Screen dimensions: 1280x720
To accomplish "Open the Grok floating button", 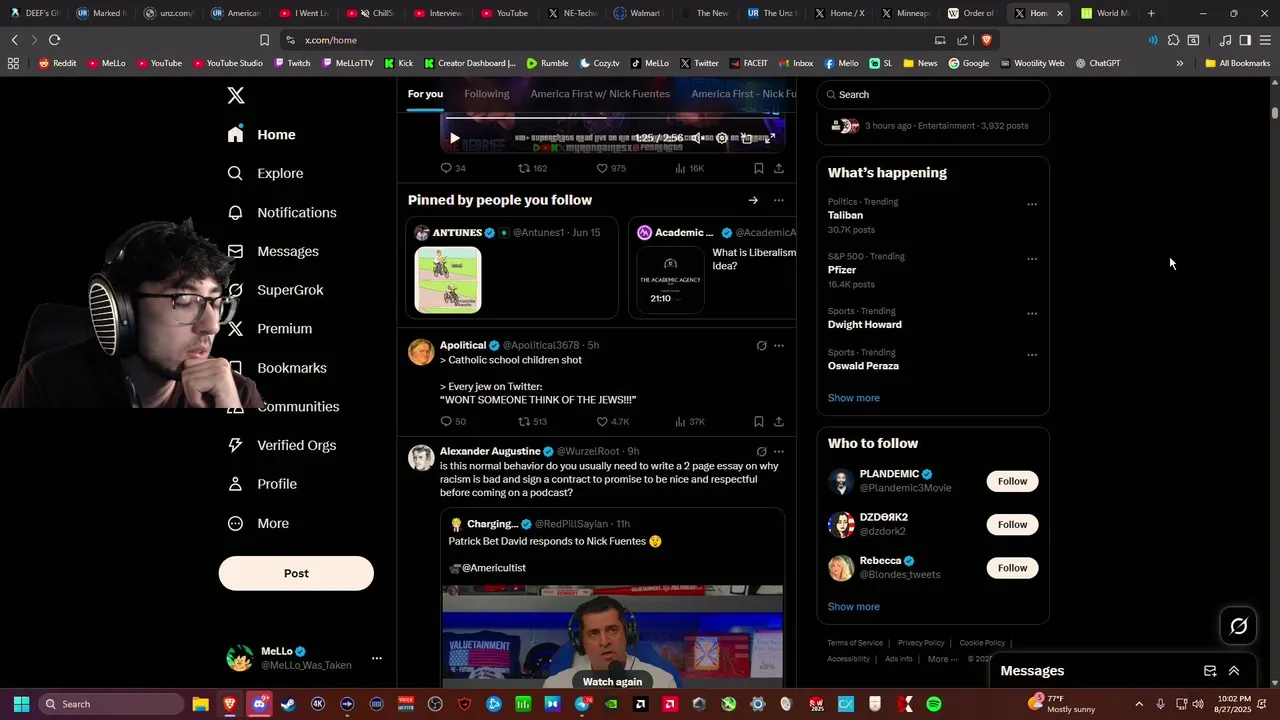I will (x=1239, y=626).
